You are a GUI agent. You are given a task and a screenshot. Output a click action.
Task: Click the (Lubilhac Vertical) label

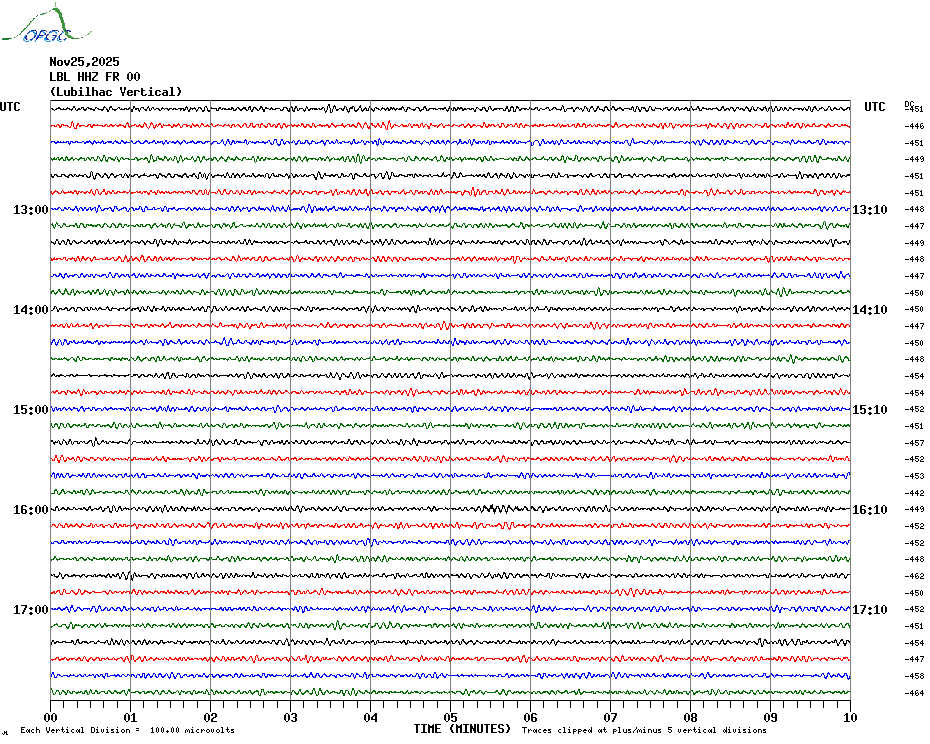[x=116, y=92]
